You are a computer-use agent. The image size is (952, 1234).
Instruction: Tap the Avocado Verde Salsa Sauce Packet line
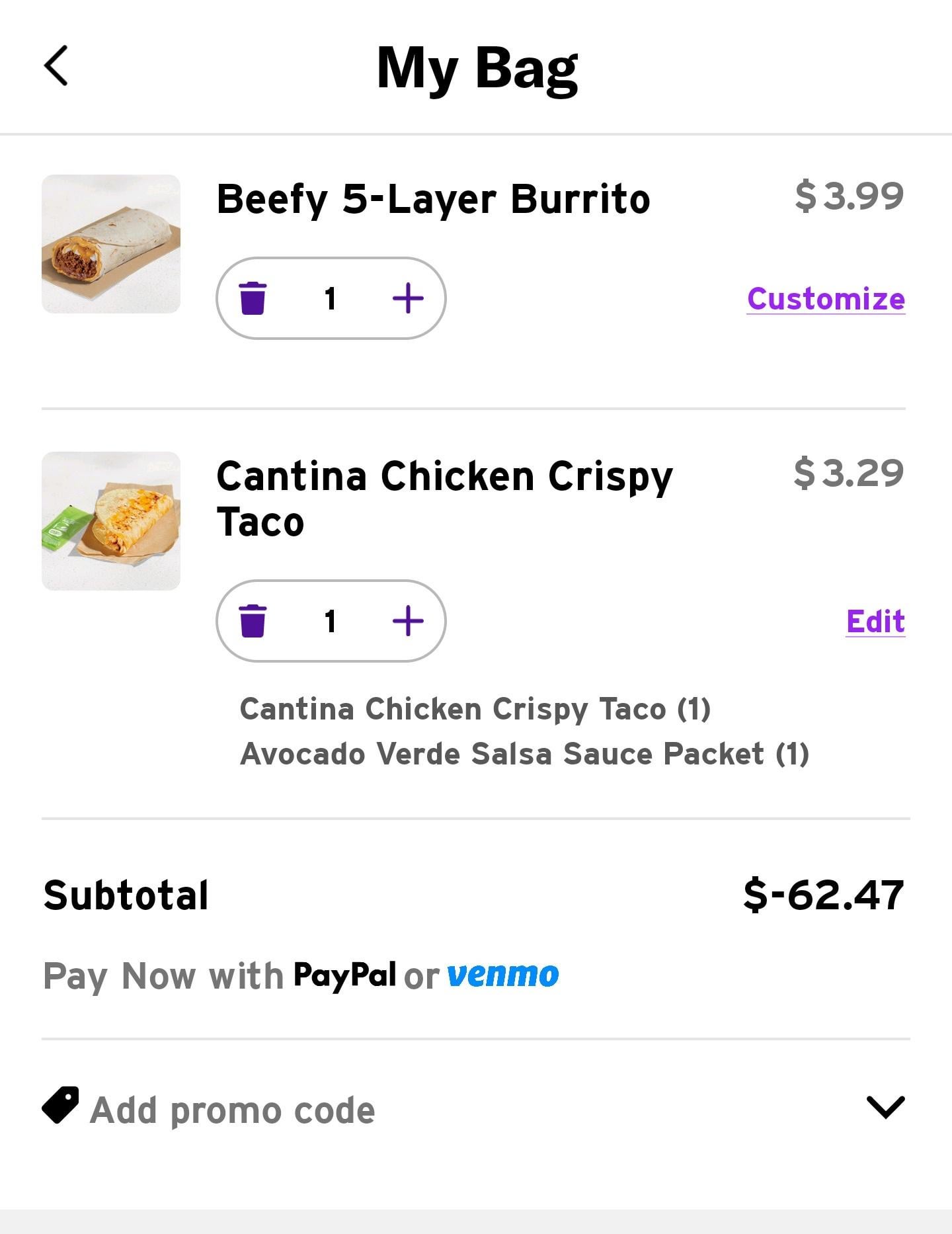524,754
